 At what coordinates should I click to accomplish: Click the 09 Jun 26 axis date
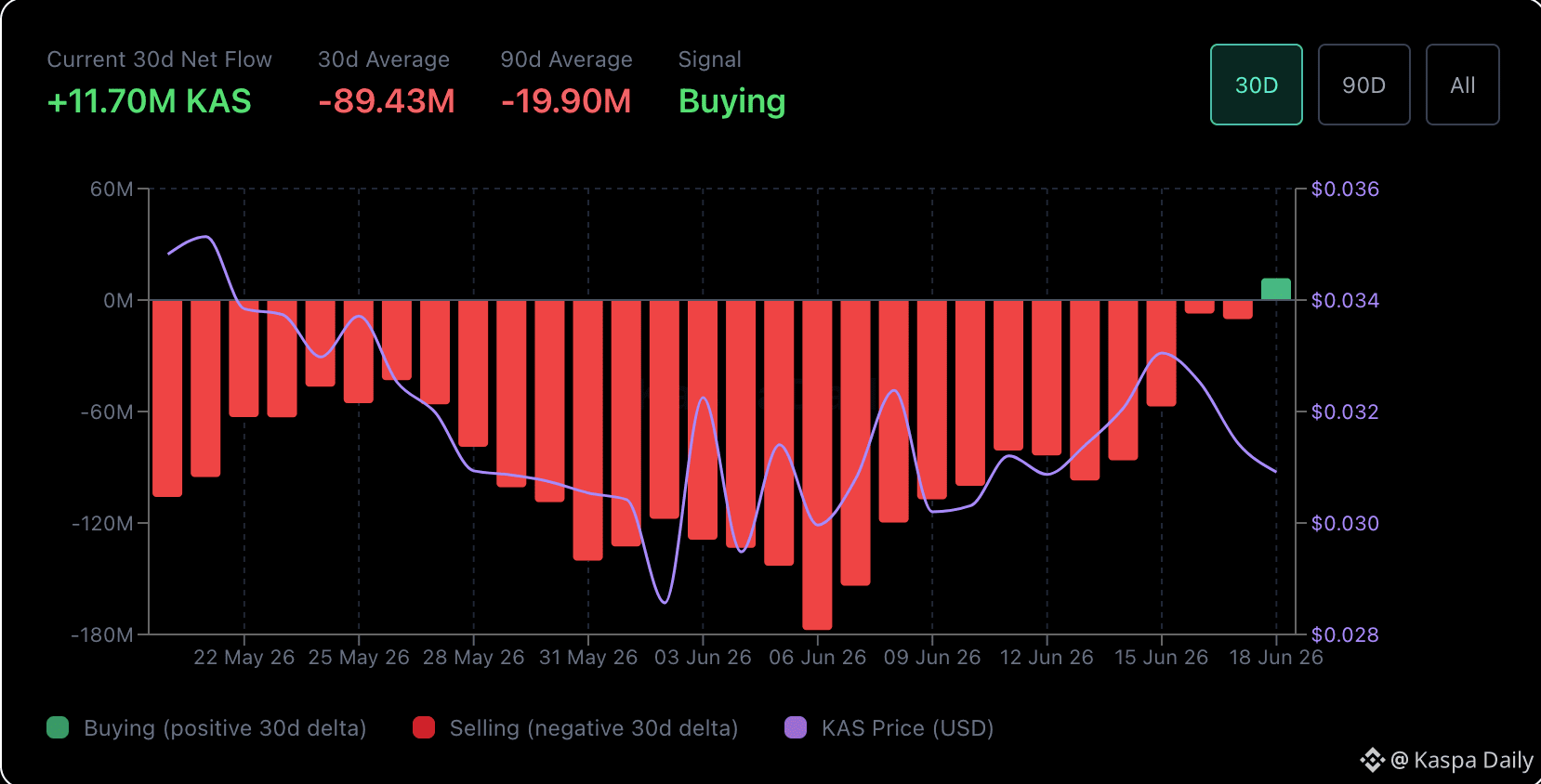click(x=932, y=658)
